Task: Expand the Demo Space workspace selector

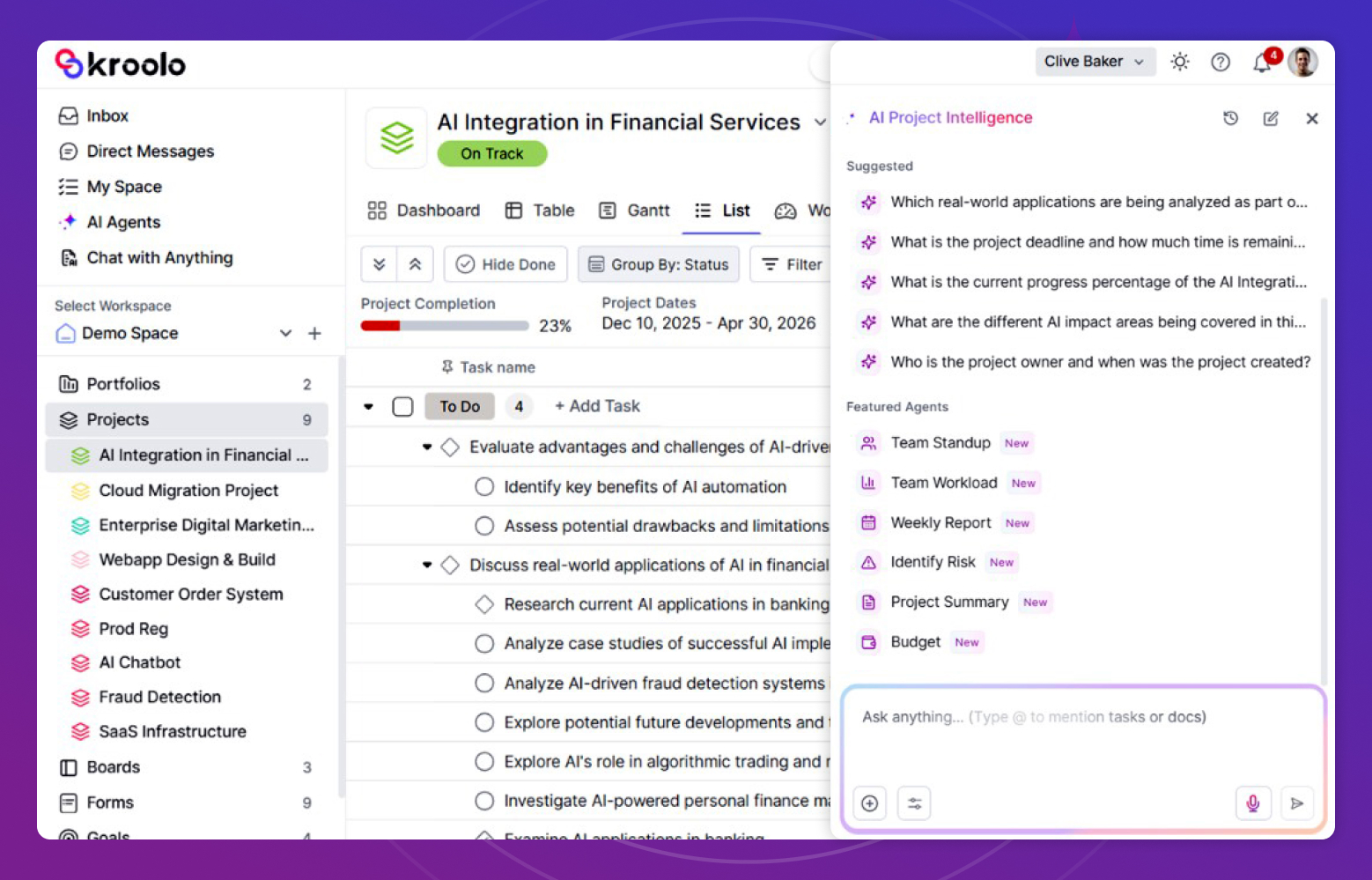Action: pyautogui.click(x=284, y=333)
